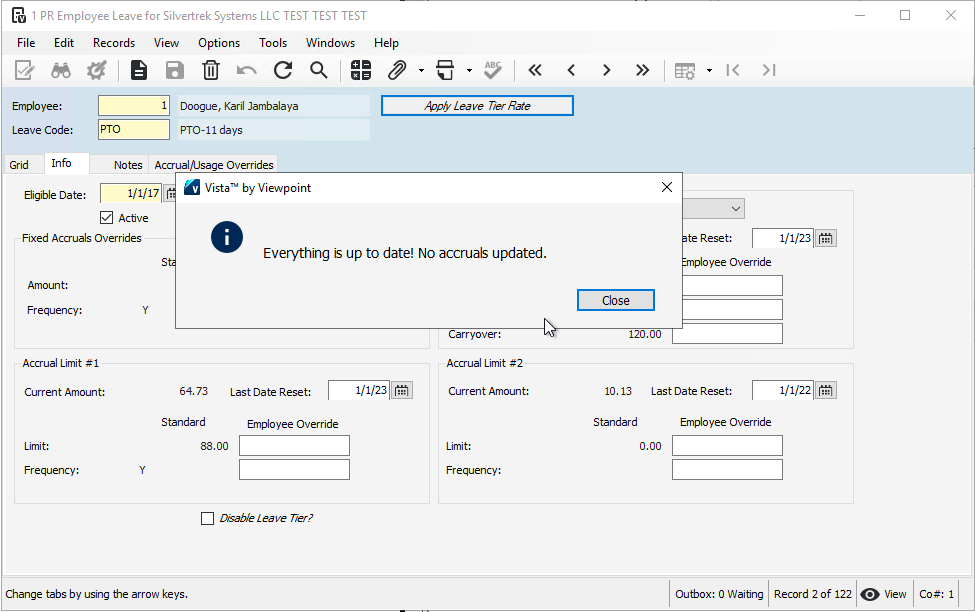Expand the grid settings dropdown arrow
This screenshot has width=975, height=612.
point(709,70)
